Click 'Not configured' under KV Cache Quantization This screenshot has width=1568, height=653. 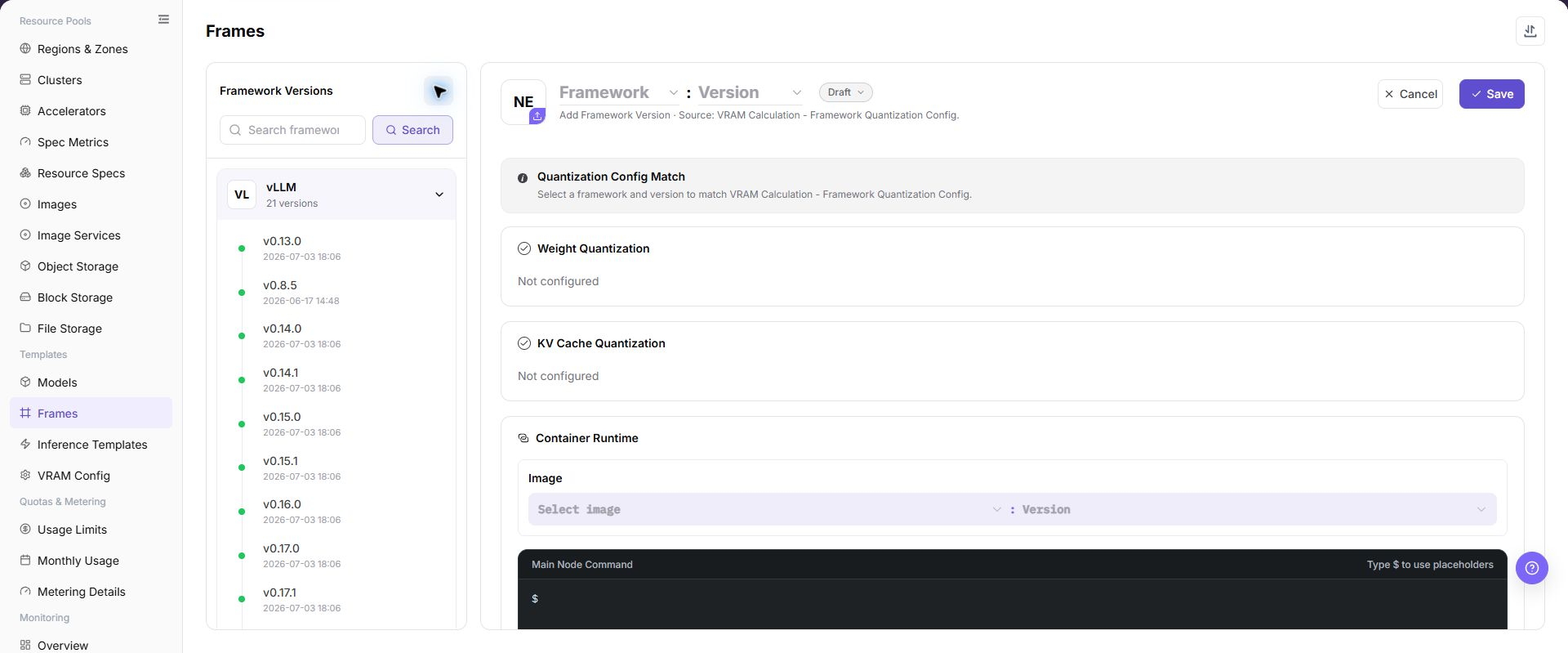558,376
